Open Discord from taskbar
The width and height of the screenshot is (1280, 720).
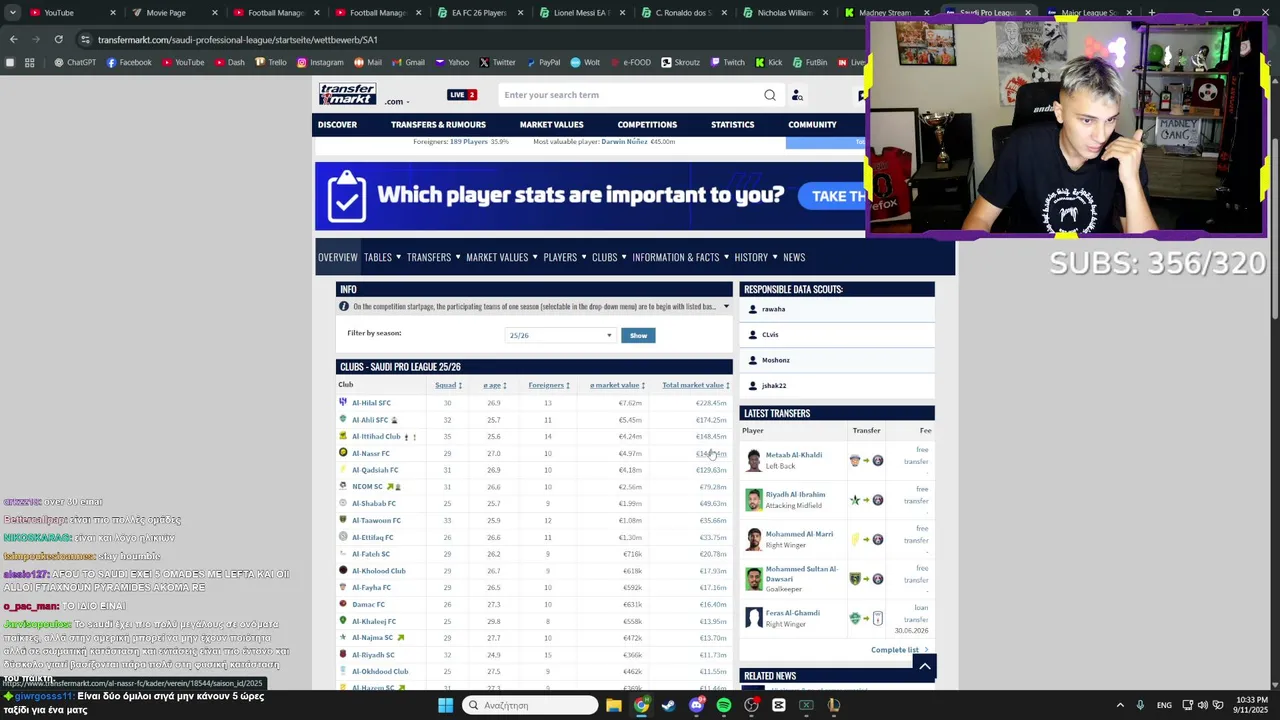tap(696, 705)
